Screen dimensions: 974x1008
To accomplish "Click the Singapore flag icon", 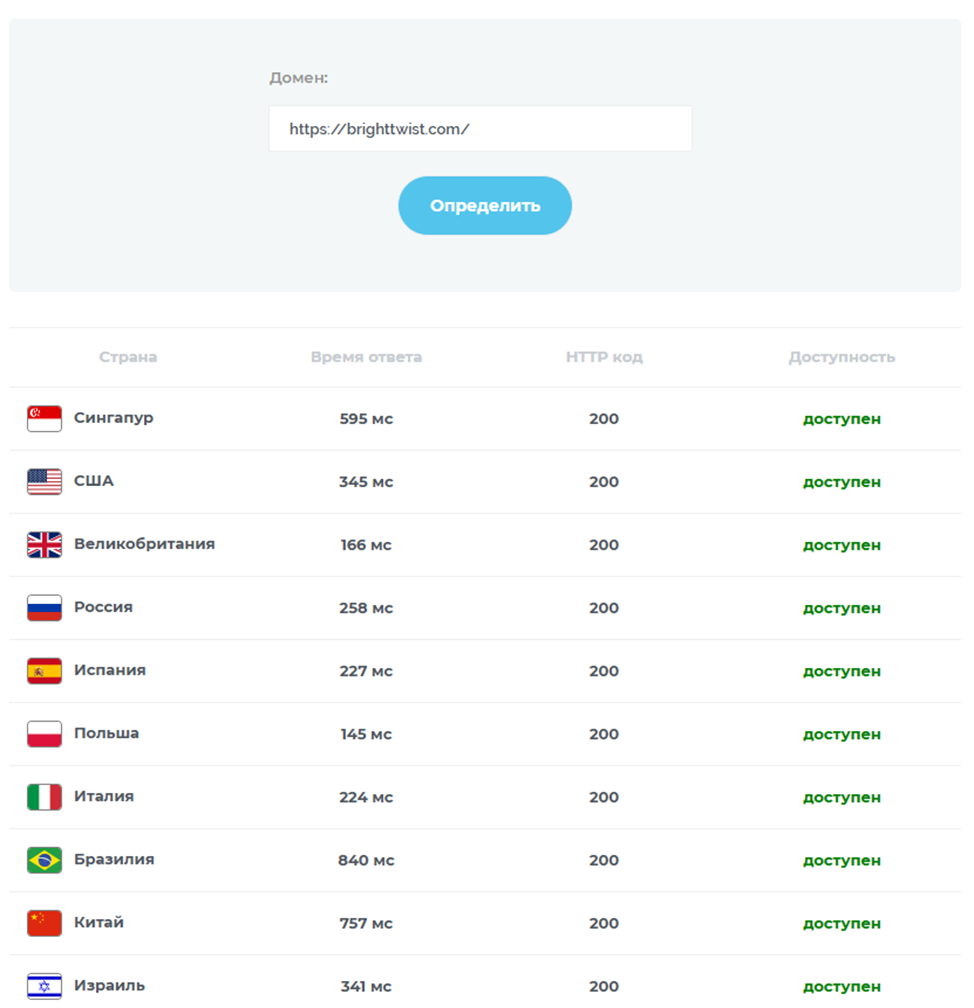I will 44,419.
